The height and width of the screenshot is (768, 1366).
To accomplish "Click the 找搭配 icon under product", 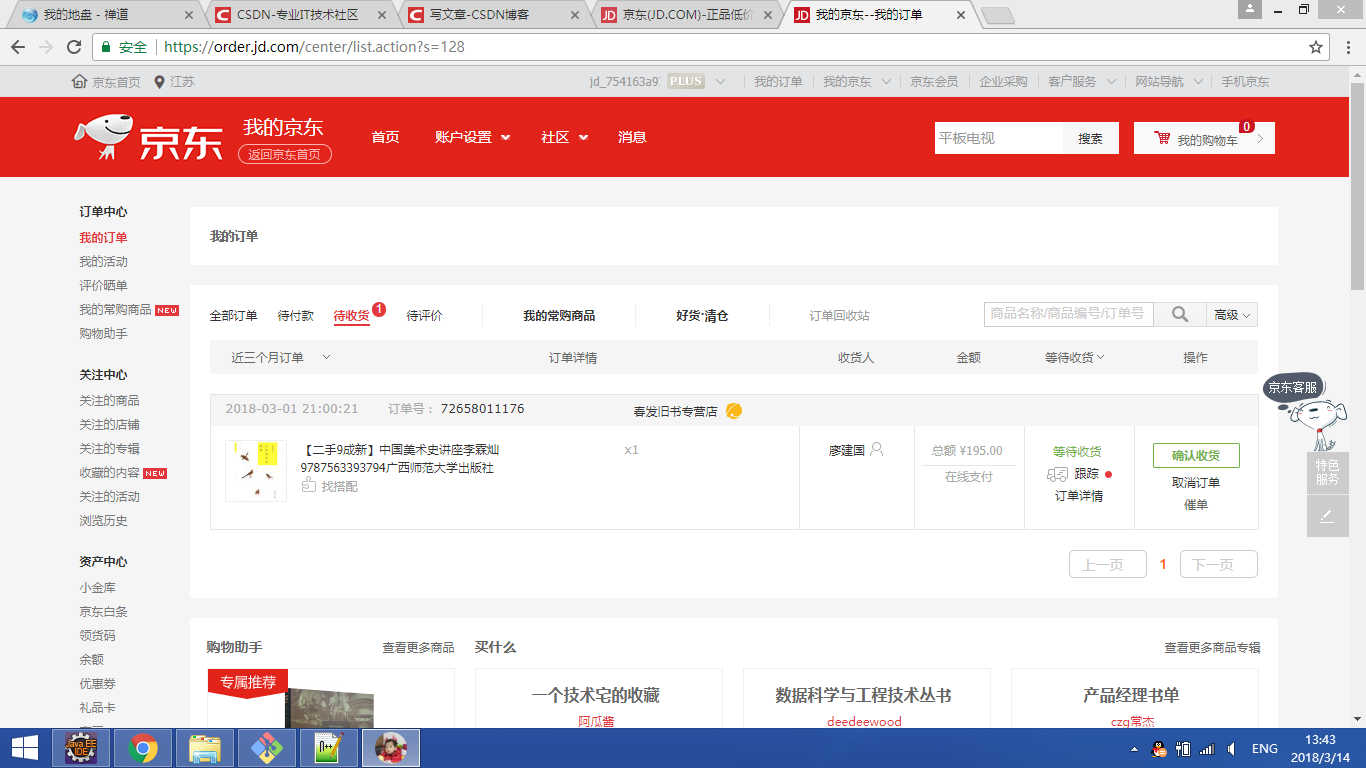I will [x=309, y=486].
